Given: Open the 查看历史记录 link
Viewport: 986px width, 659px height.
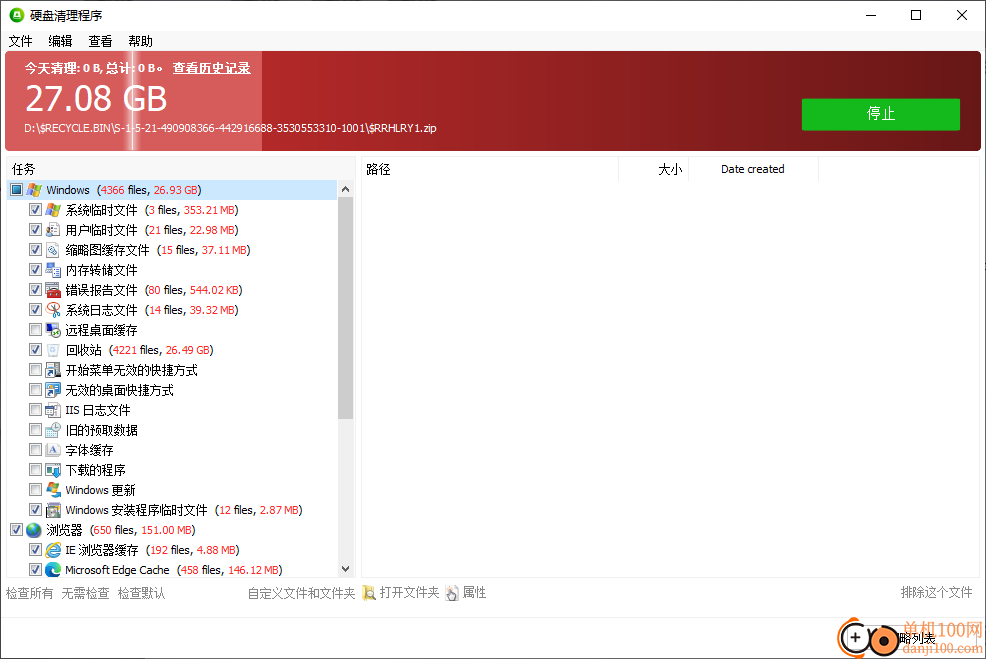Looking at the screenshot, I should 211,68.
